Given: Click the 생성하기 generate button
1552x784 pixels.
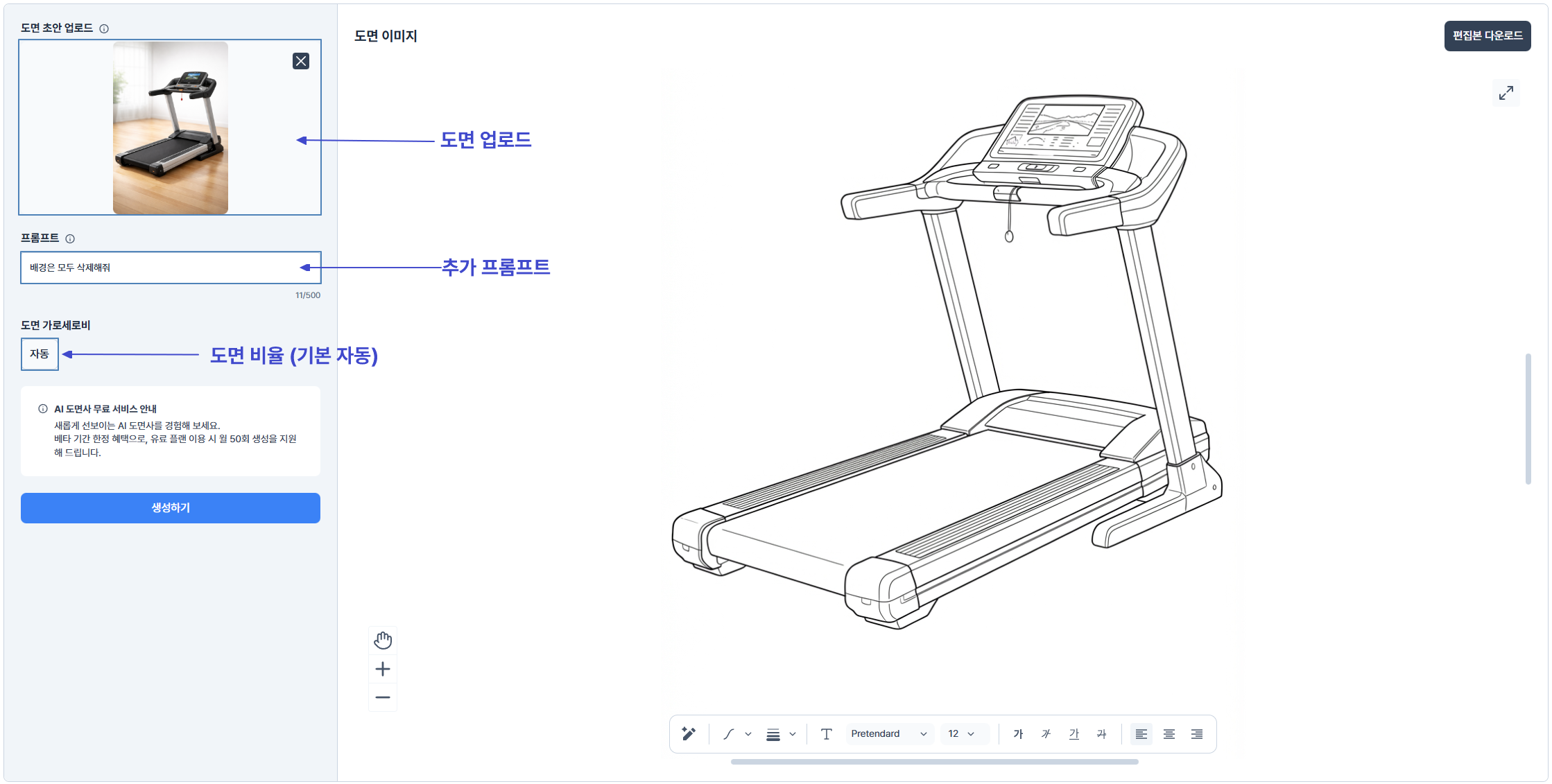Looking at the screenshot, I should pyautogui.click(x=171, y=507).
